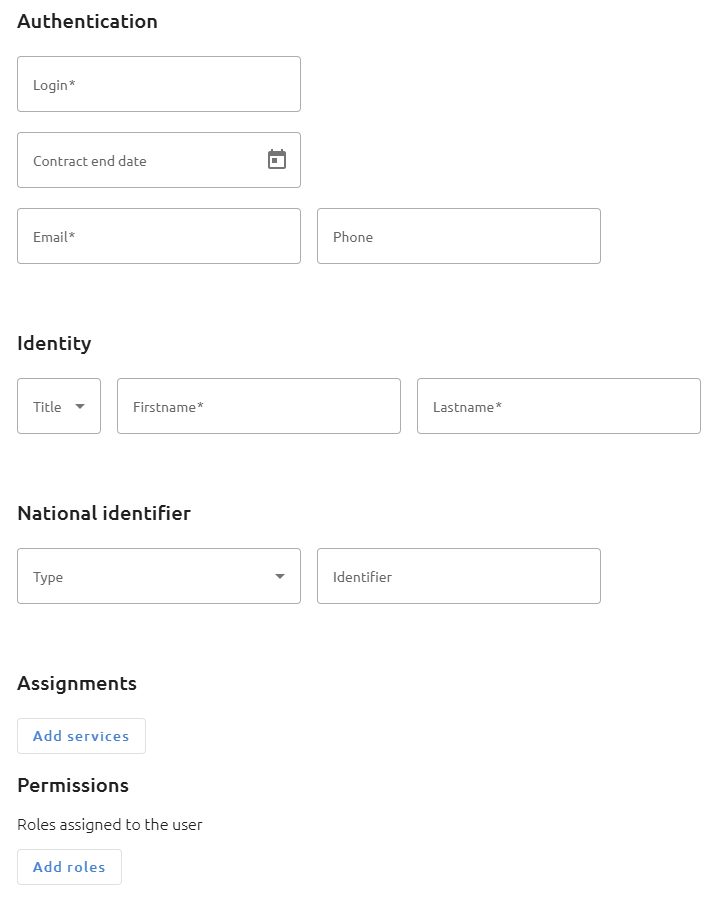This screenshot has width=719, height=898.
Task: Focus the Contract end date field
Action: point(159,160)
